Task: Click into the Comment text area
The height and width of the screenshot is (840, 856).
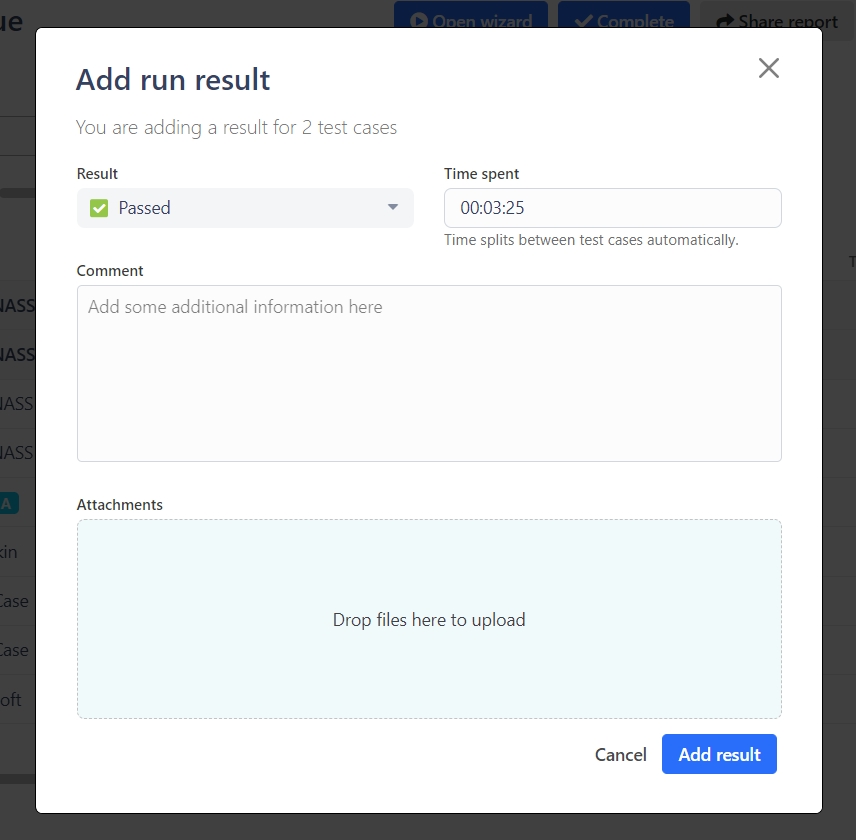Action: pos(429,373)
